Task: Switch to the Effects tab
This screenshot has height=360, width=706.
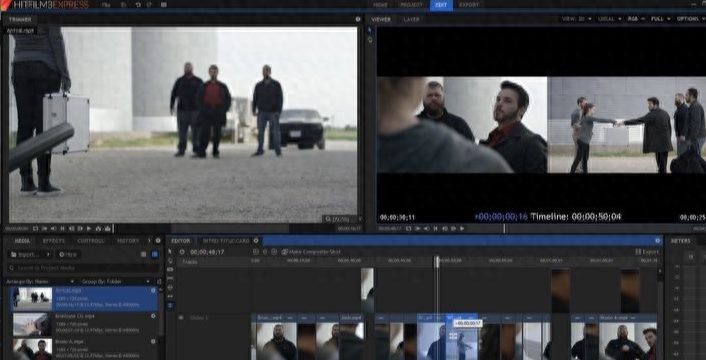Action: [54, 241]
